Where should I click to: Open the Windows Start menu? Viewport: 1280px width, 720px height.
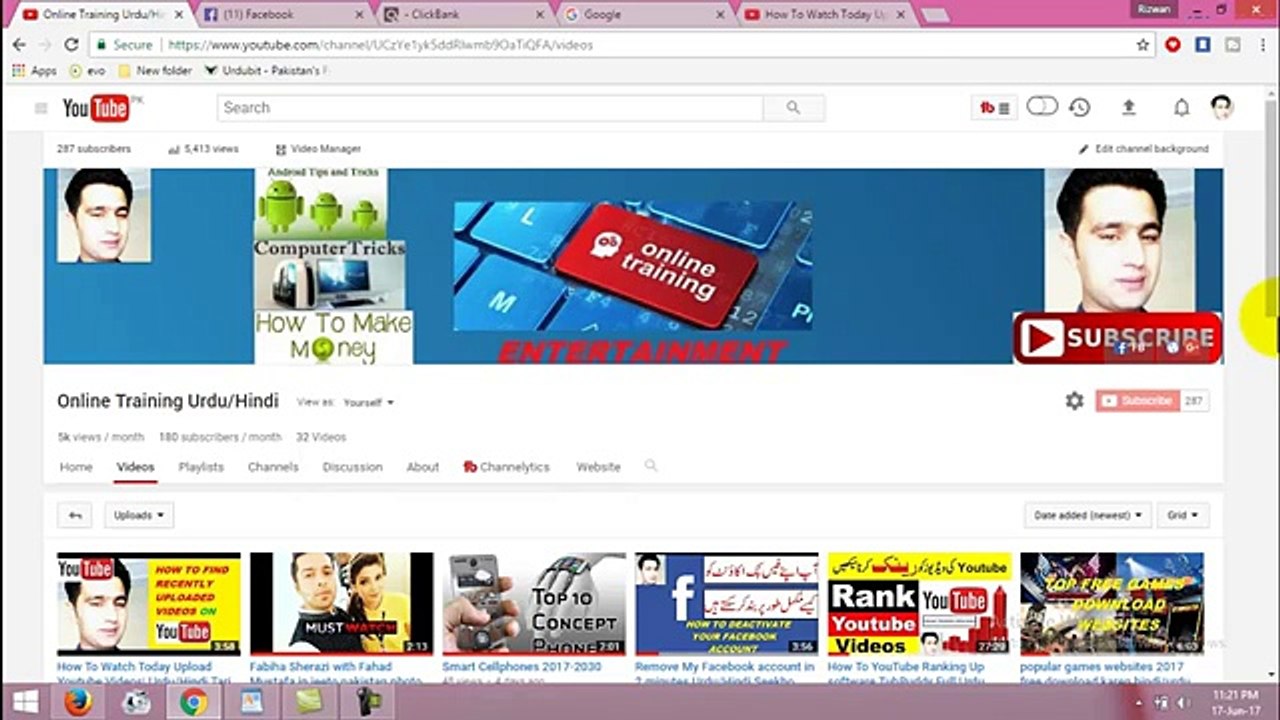[x=25, y=702]
